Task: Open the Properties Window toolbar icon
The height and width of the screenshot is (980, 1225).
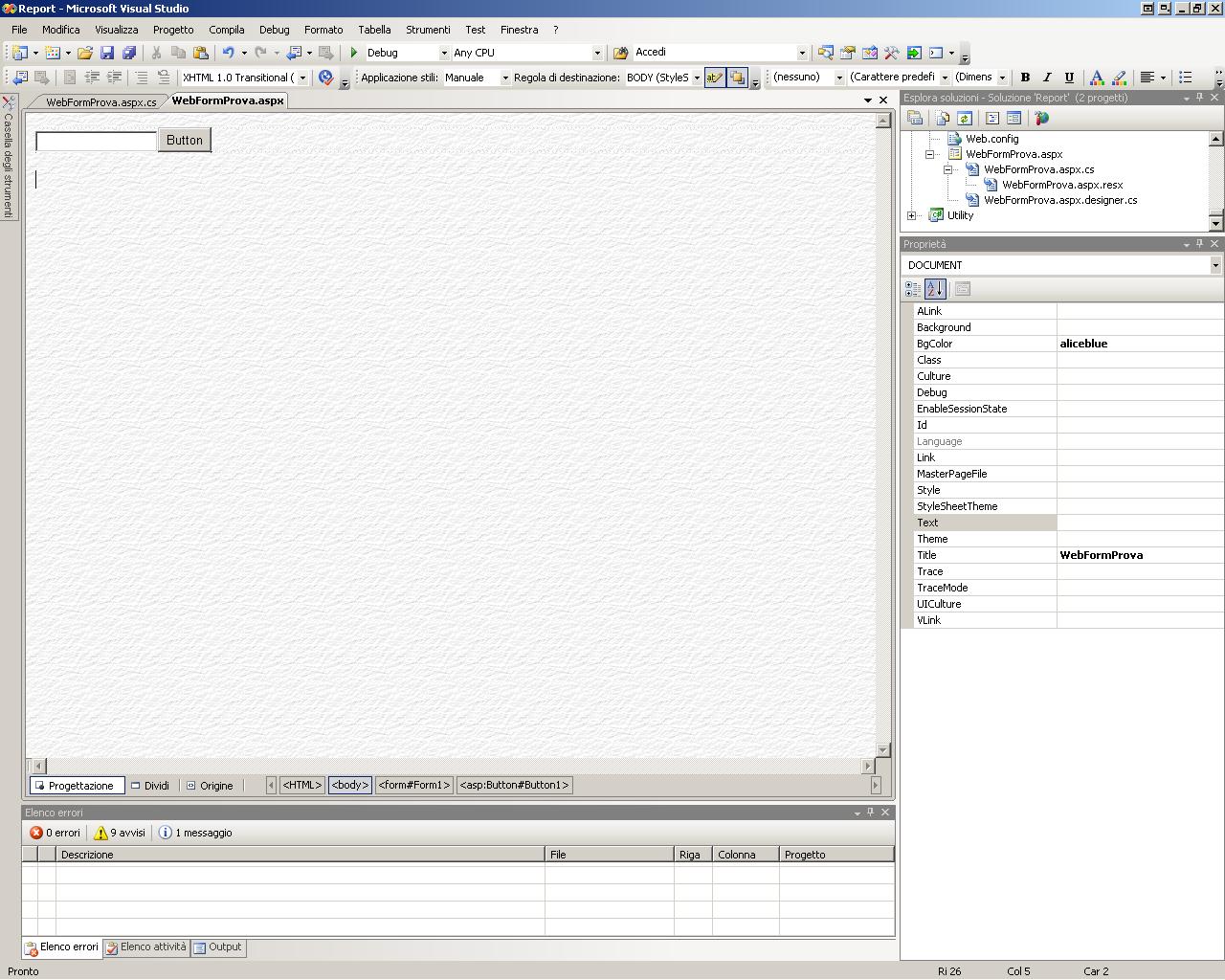Action: tap(847, 53)
